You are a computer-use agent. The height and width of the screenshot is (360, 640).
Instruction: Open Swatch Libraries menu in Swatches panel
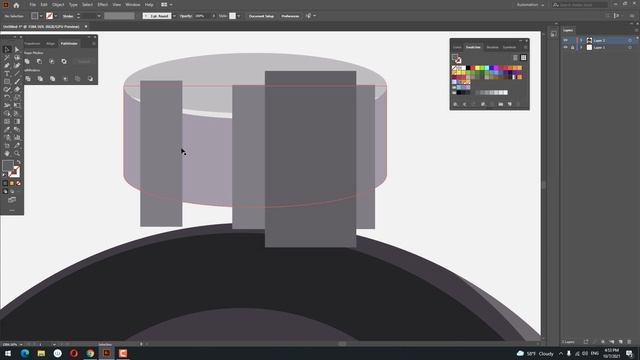tap(456, 104)
